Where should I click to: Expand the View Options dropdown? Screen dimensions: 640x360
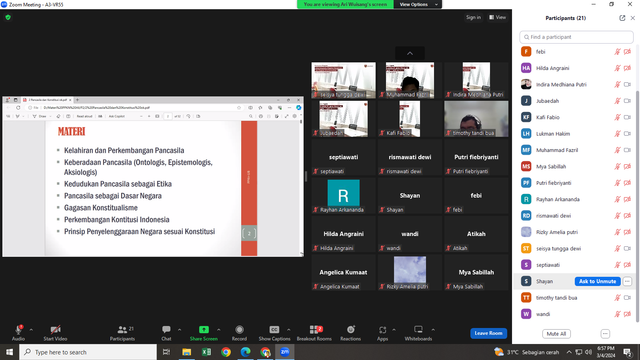[418, 4]
